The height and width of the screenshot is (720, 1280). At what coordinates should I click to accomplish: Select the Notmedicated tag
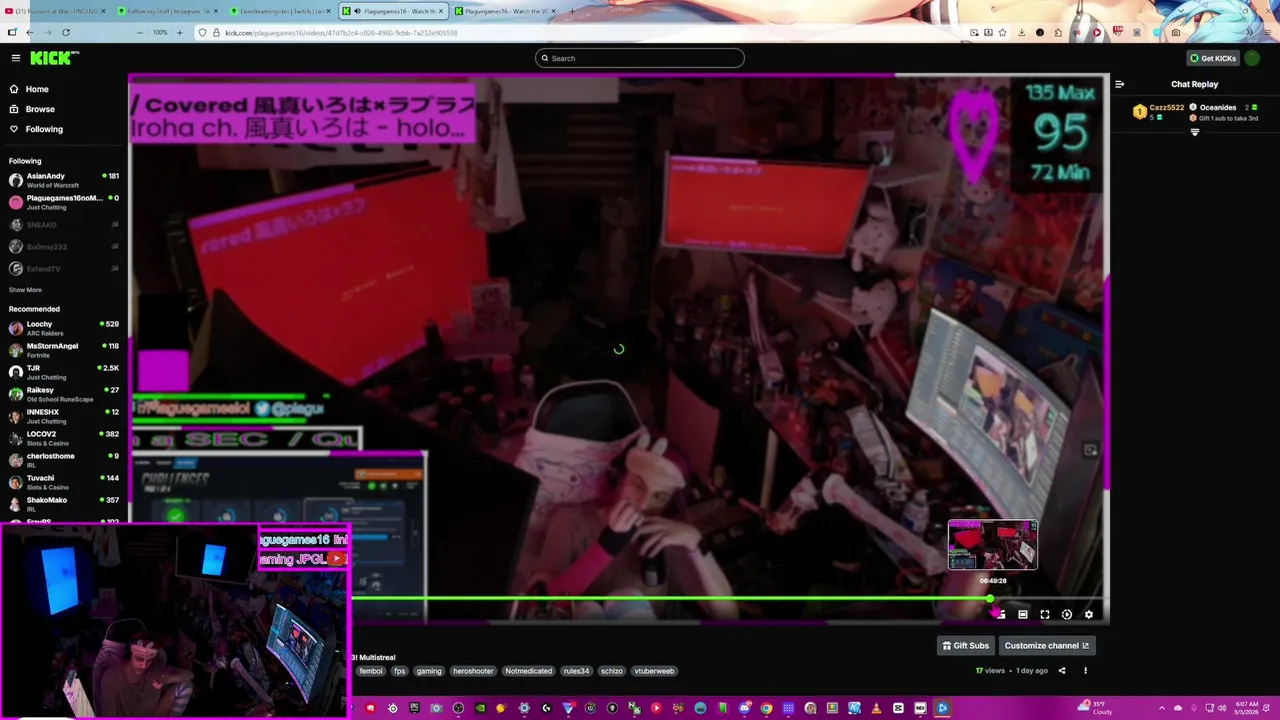[x=528, y=671]
